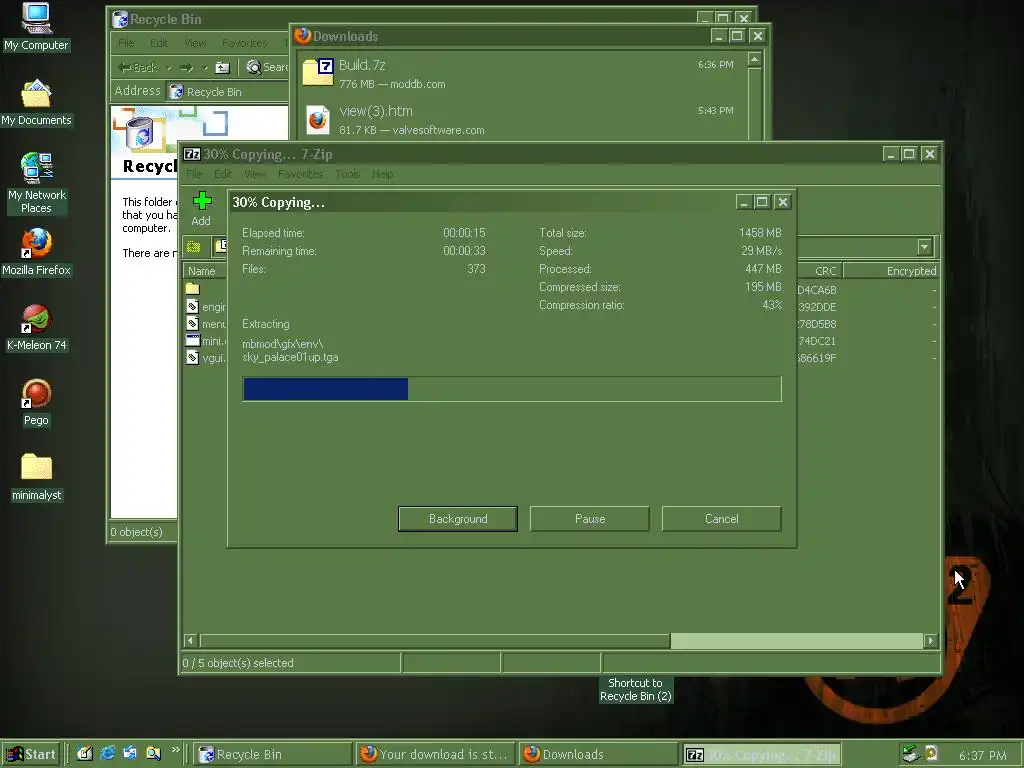Click the Start button
The width and height of the screenshot is (1024, 768).
tap(31, 754)
